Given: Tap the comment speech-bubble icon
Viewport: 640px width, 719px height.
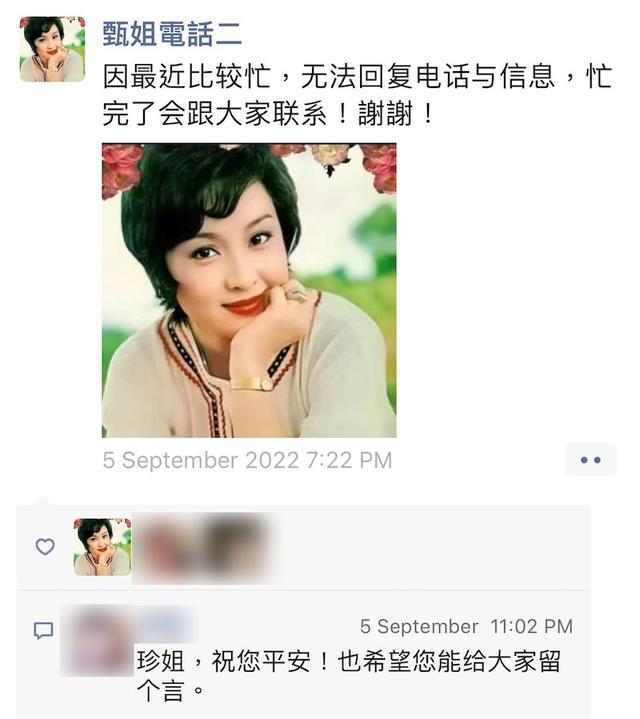Looking at the screenshot, I should pyautogui.click(x=44, y=631).
